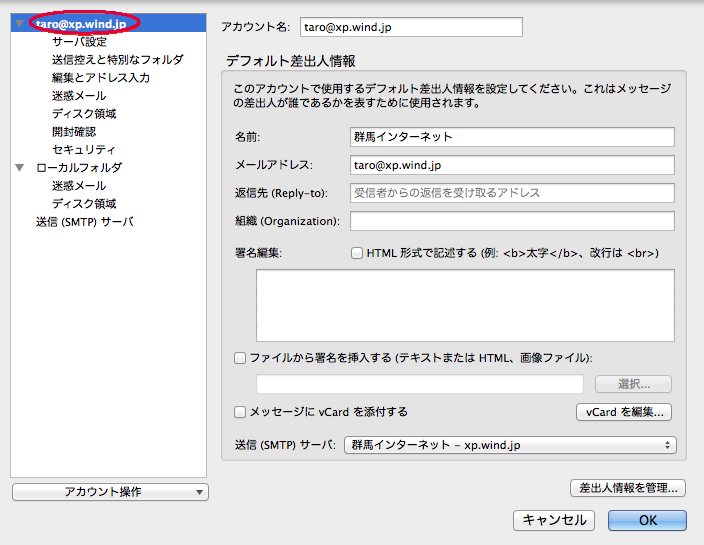Screen dimensions: 704x545
Task: Click the 選択... button
Action: tap(634, 384)
